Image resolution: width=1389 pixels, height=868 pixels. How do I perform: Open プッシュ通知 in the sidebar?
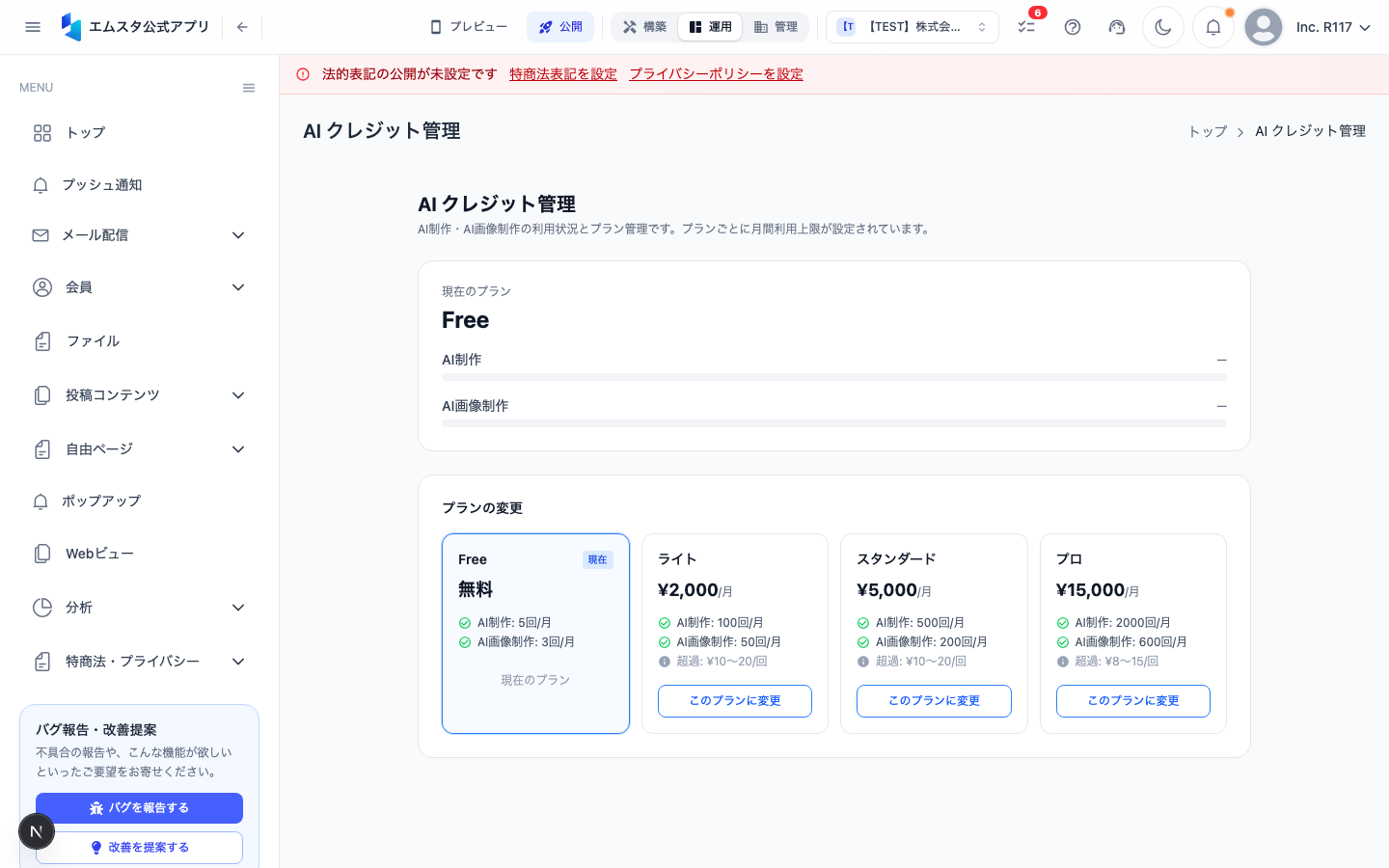pos(139,185)
